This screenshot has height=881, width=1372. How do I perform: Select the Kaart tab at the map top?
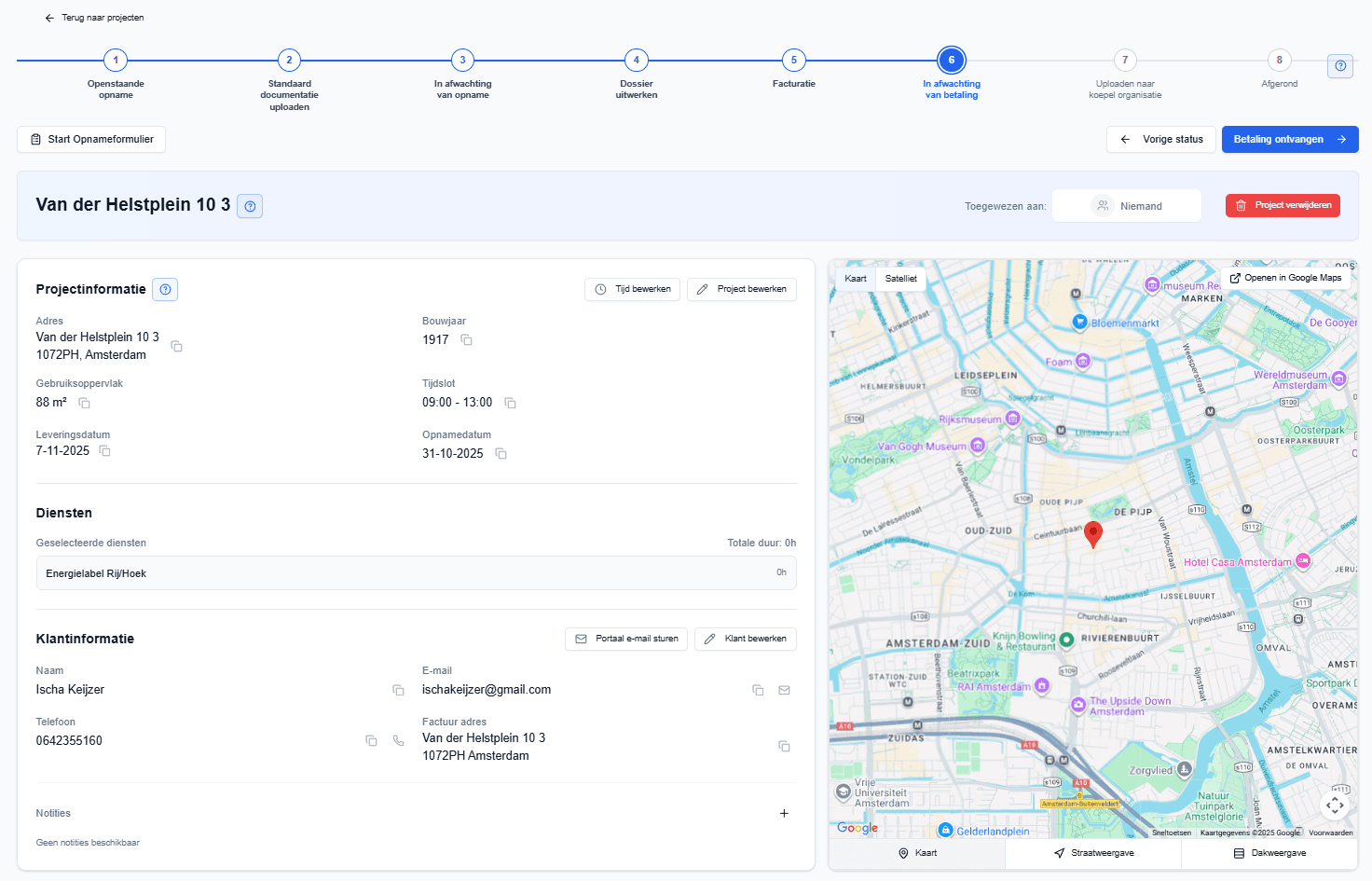[855, 278]
